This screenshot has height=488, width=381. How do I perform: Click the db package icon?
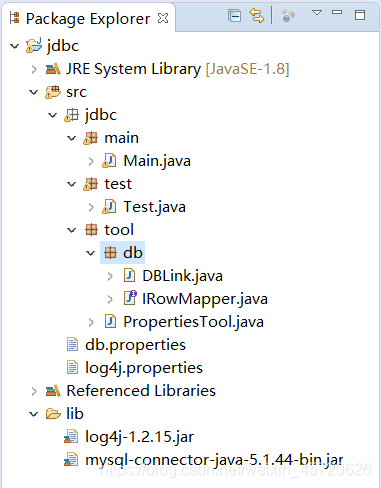pyautogui.click(x=110, y=253)
